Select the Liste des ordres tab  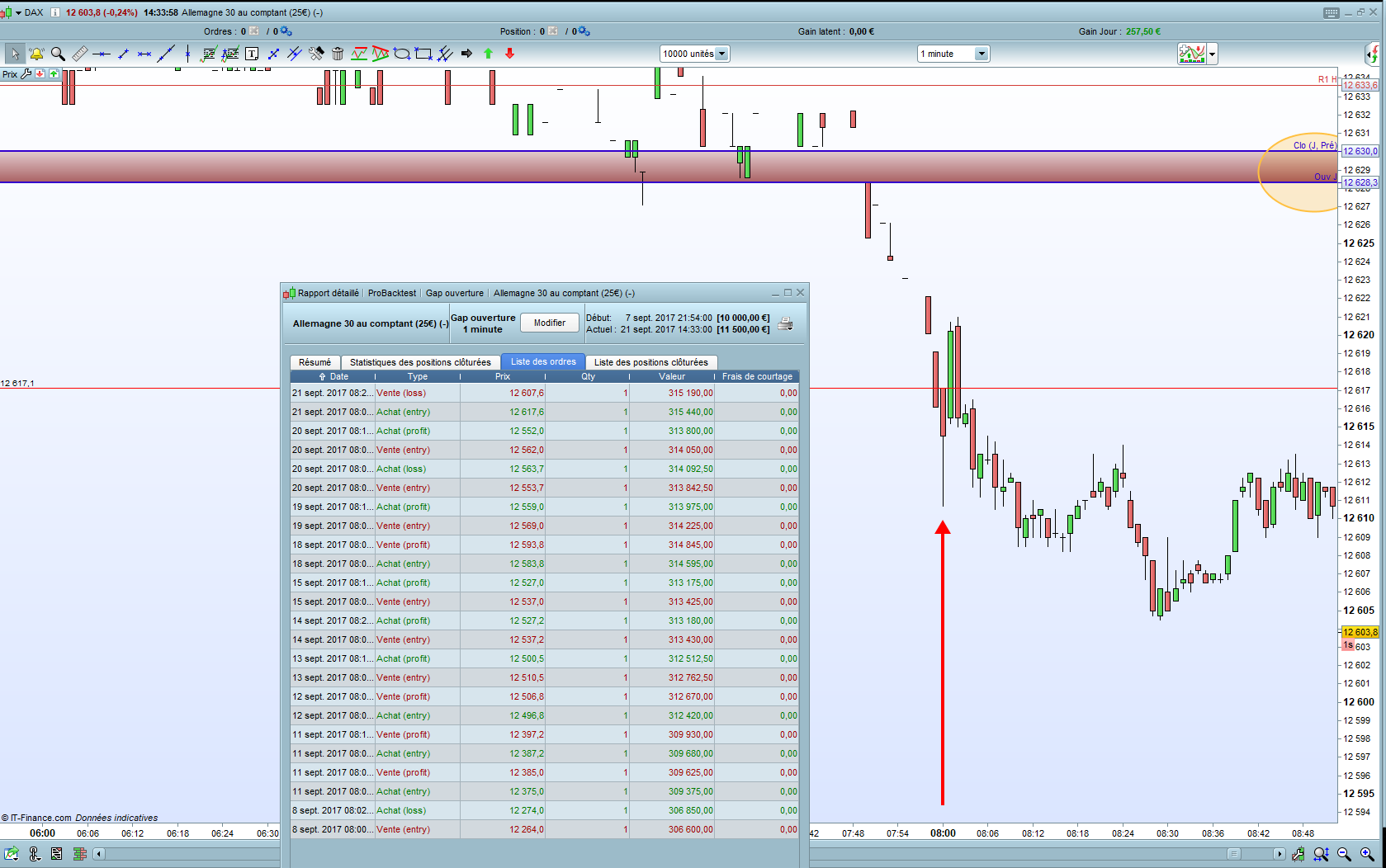coord(543,361)
